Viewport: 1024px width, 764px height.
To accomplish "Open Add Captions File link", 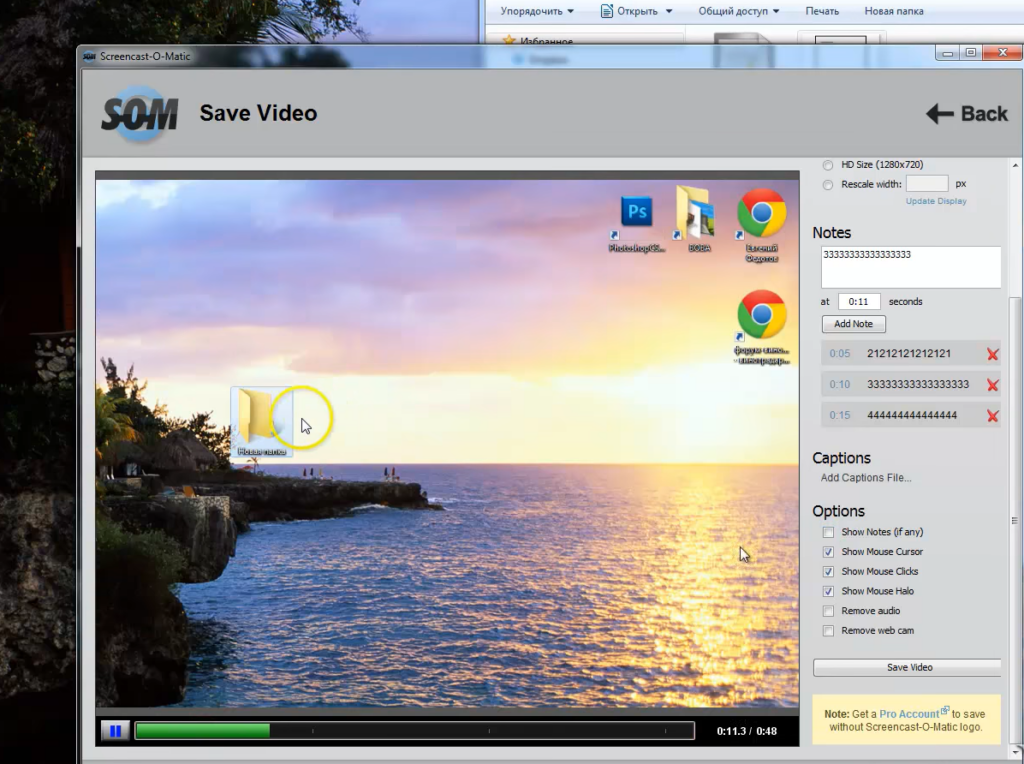I will coord(866,478).
